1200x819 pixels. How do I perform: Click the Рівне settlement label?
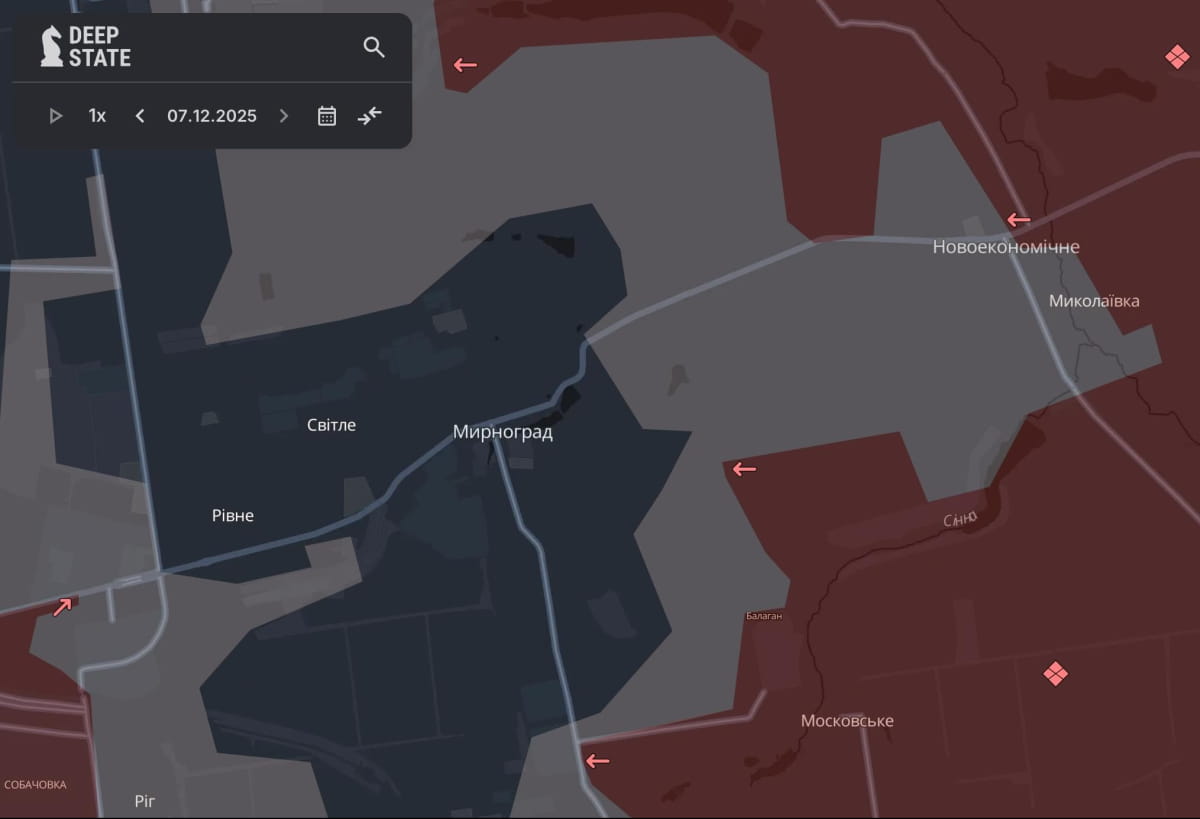click(x=232, y=516)
